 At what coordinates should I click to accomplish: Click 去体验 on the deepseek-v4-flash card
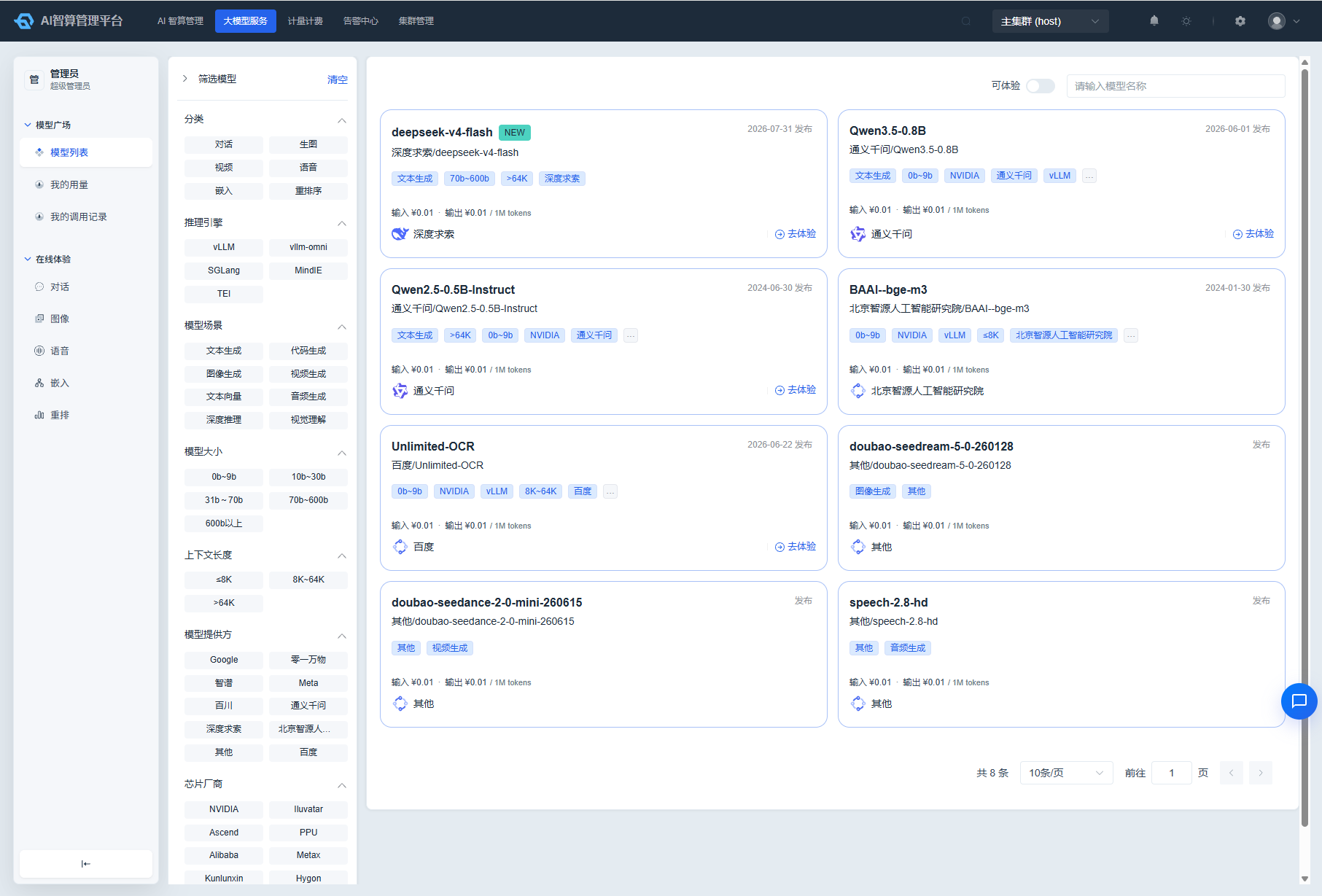coord(796,234)
